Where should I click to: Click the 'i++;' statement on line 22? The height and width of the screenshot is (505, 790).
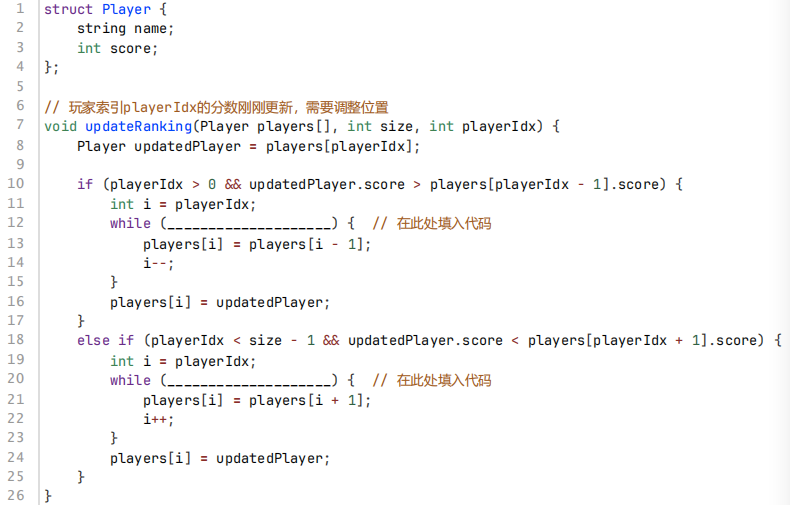159,419
